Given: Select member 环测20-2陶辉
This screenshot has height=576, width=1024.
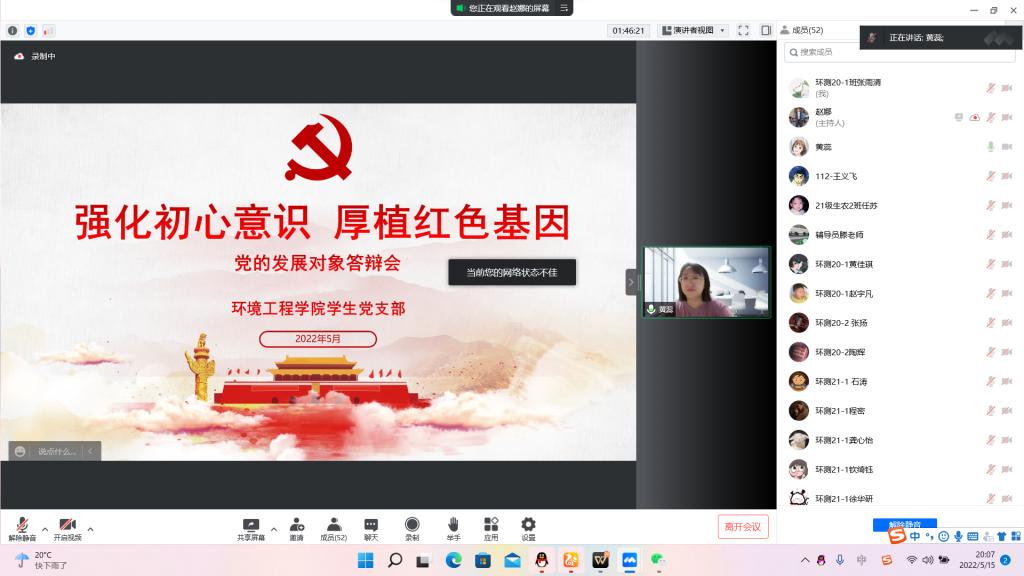Looking at the screenshot, I should pos(900,352).
